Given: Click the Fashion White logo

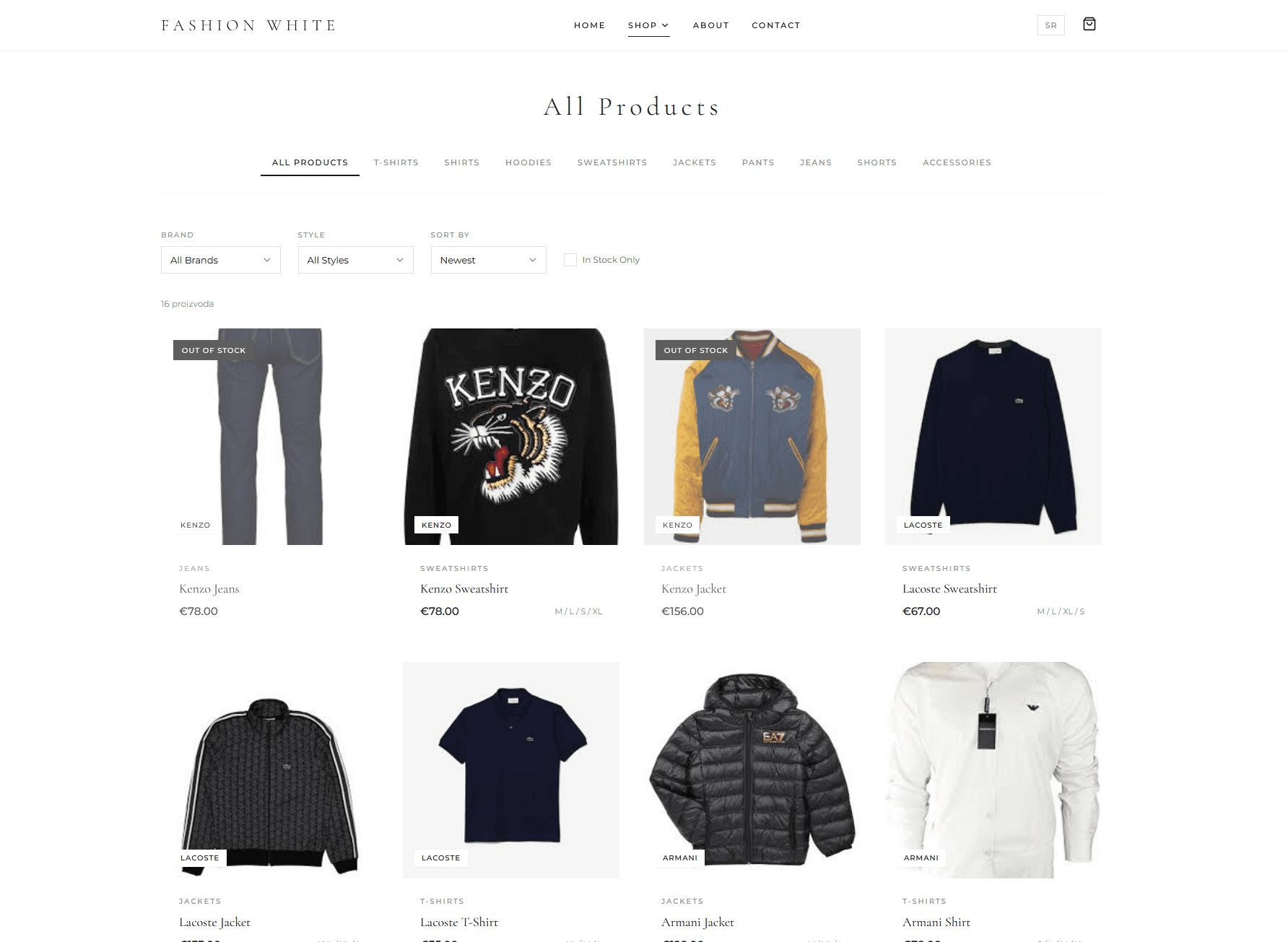Looking at the screenshot, I should pos(249,25).
